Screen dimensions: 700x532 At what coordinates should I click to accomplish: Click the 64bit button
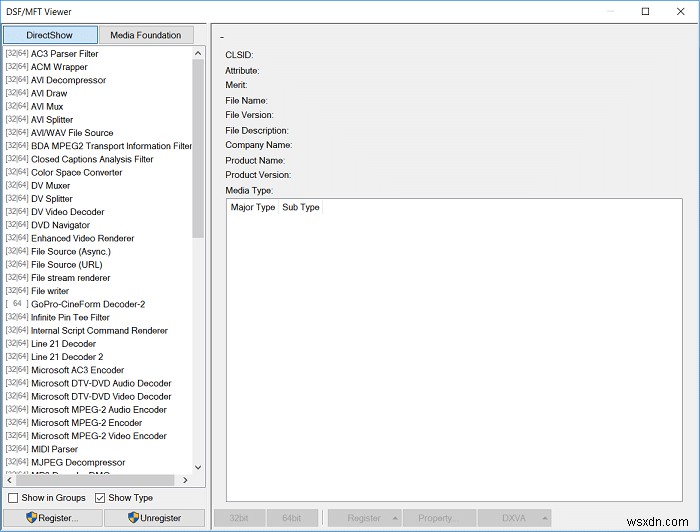coord(292,518)
